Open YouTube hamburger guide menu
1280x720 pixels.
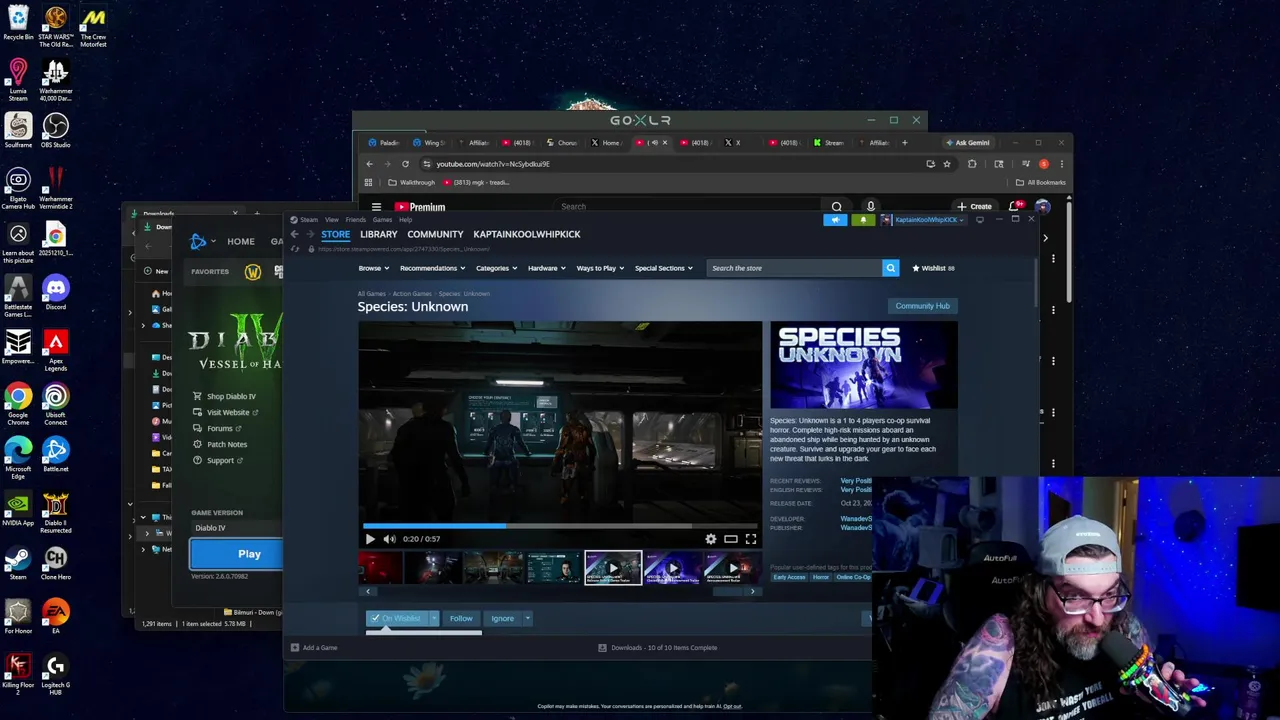(x=376, y=207)
